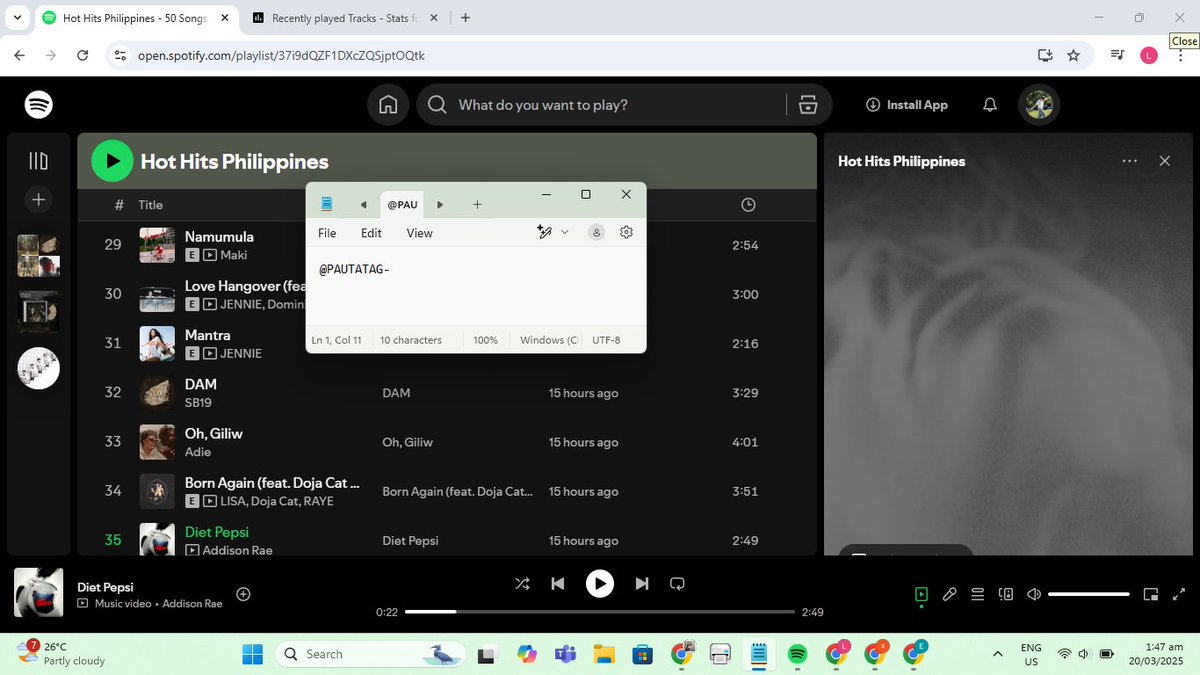
Task: Skip to the next track
Action: pyautogui.click(x=642, y=583)
